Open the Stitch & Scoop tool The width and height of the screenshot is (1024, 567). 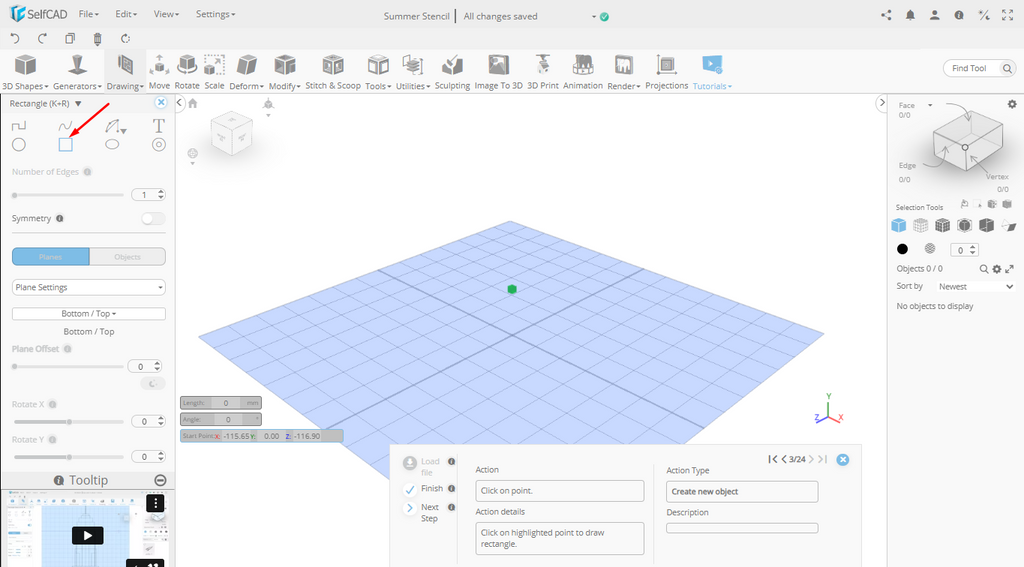(x=333, y=71)
